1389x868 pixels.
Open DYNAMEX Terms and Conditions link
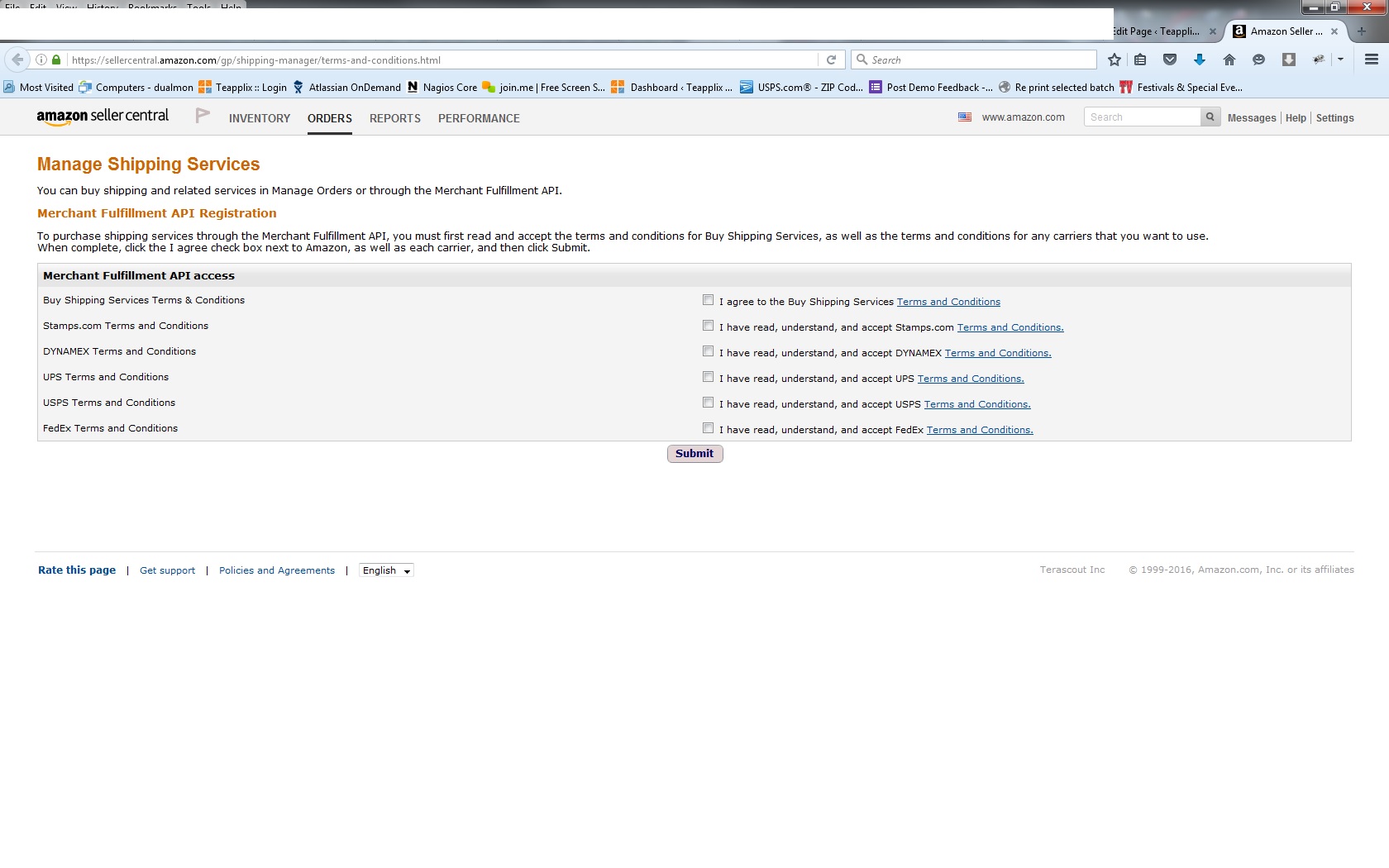[x=998, y=353]
